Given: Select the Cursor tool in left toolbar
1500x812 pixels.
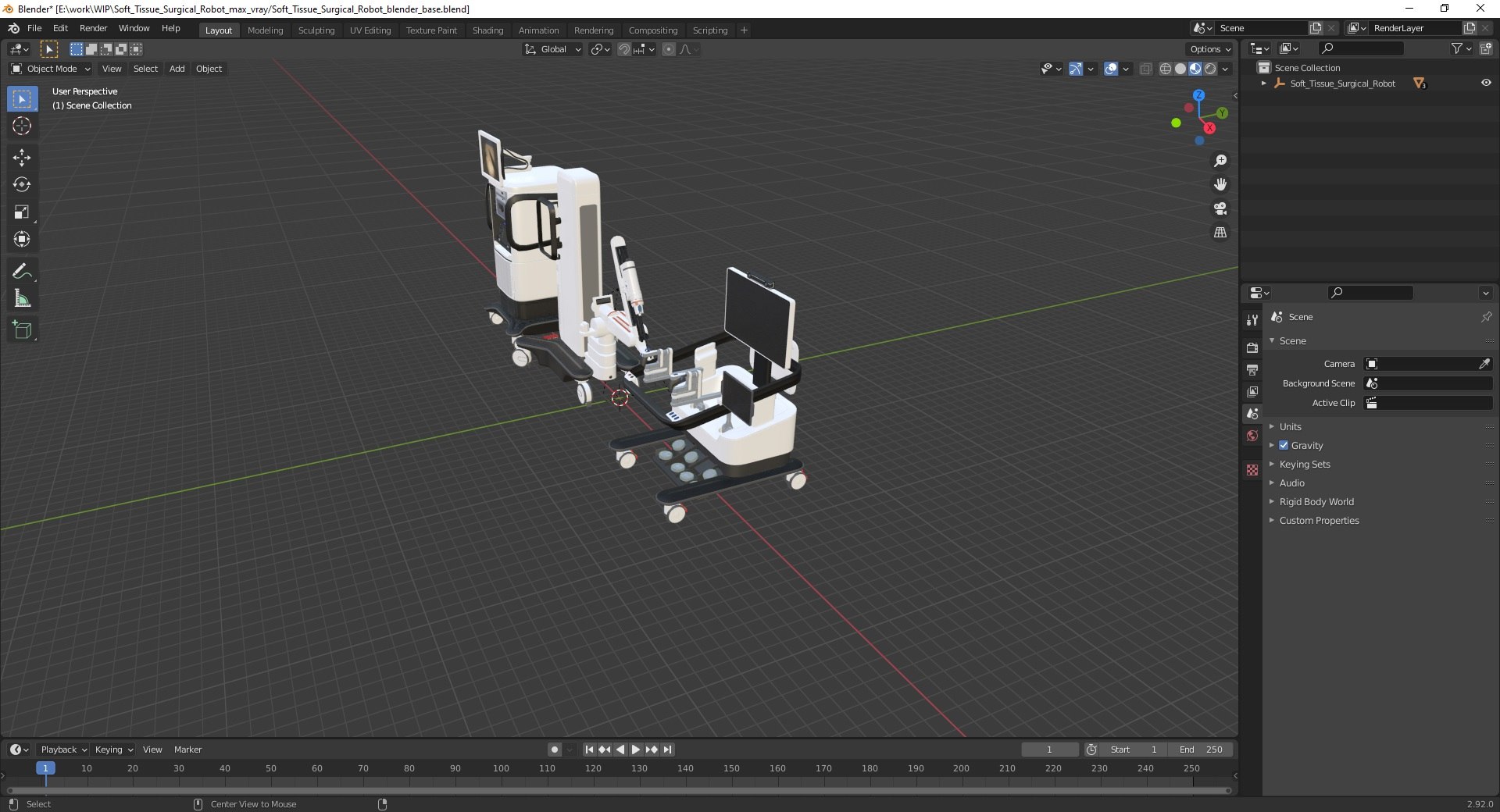Looking at the screenshot, I should tap(22, 126).
